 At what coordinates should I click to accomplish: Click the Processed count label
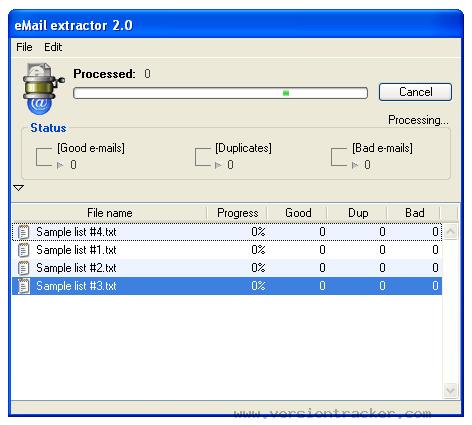(104, 74)
